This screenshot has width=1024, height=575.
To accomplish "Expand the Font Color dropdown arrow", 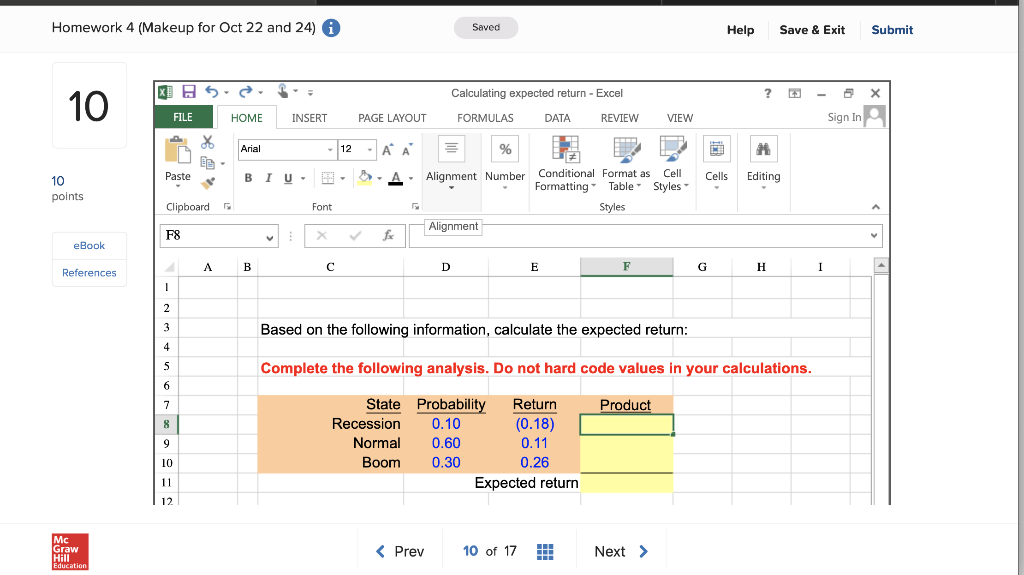I will (x=411, y=178).
